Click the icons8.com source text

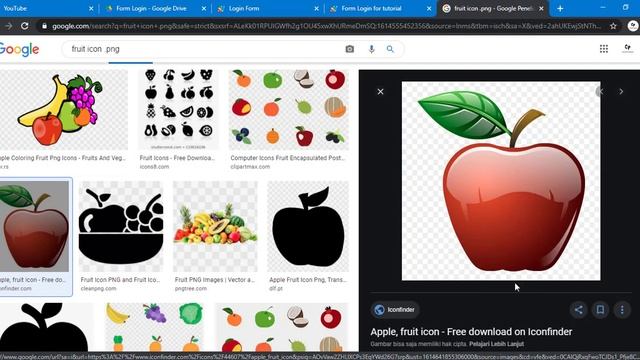click(154, 167)
